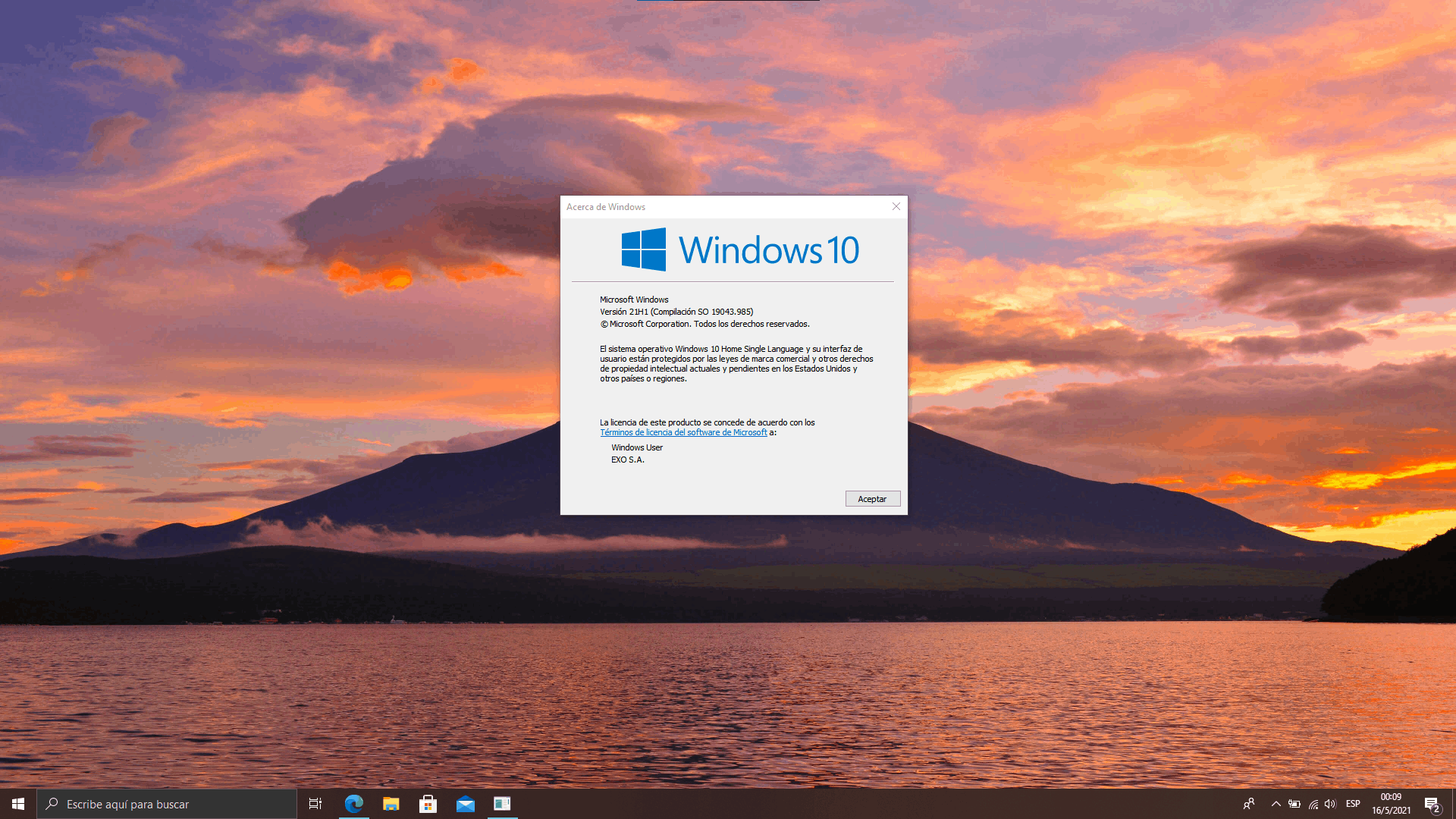Open the Wi-Fi network flyout
The width and height of the screenshot is (1456, 819).
1313,804
